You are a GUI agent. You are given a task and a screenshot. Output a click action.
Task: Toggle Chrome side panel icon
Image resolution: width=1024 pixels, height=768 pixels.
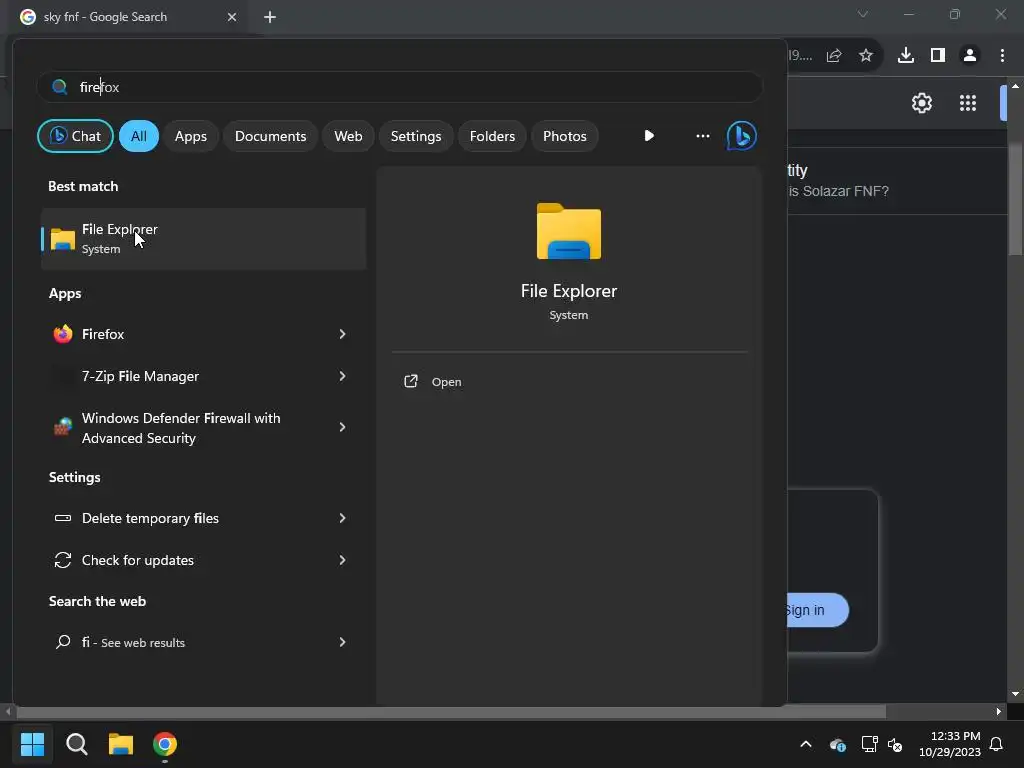click(938, 56)
